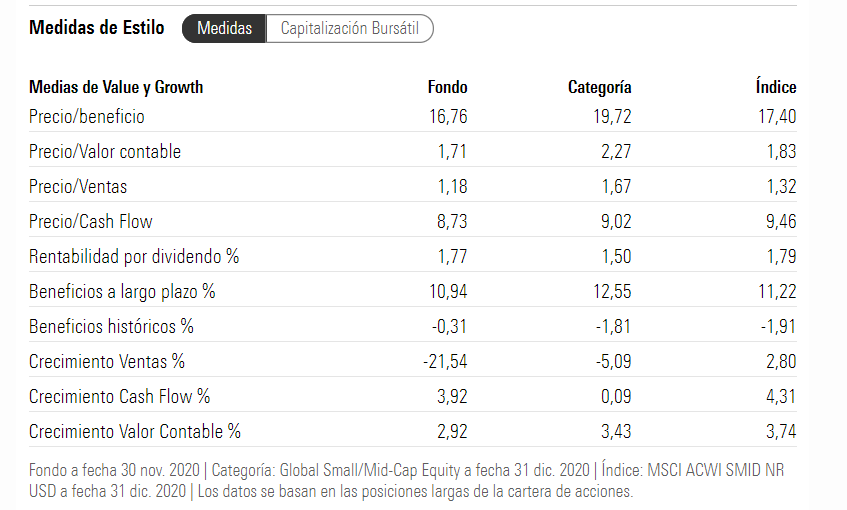
Task: Click Rentabilidad por dividendo % label
Action: tap(134, 257)
